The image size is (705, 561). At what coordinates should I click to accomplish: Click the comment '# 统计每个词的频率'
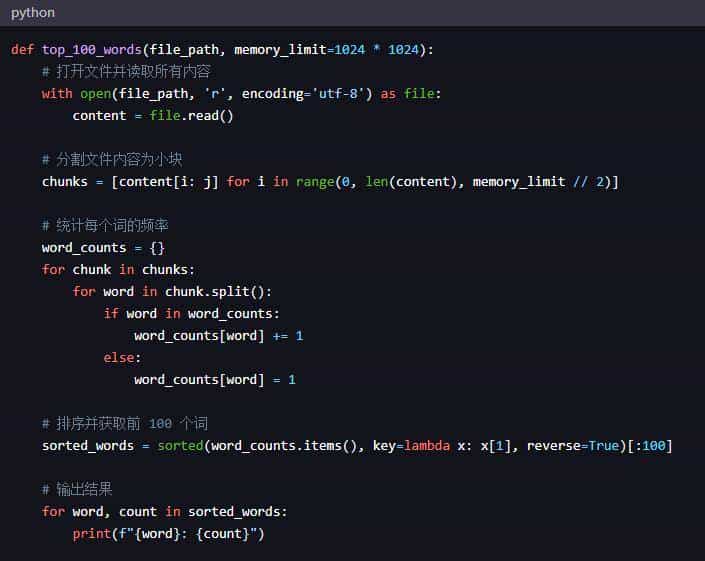(105, 225)
